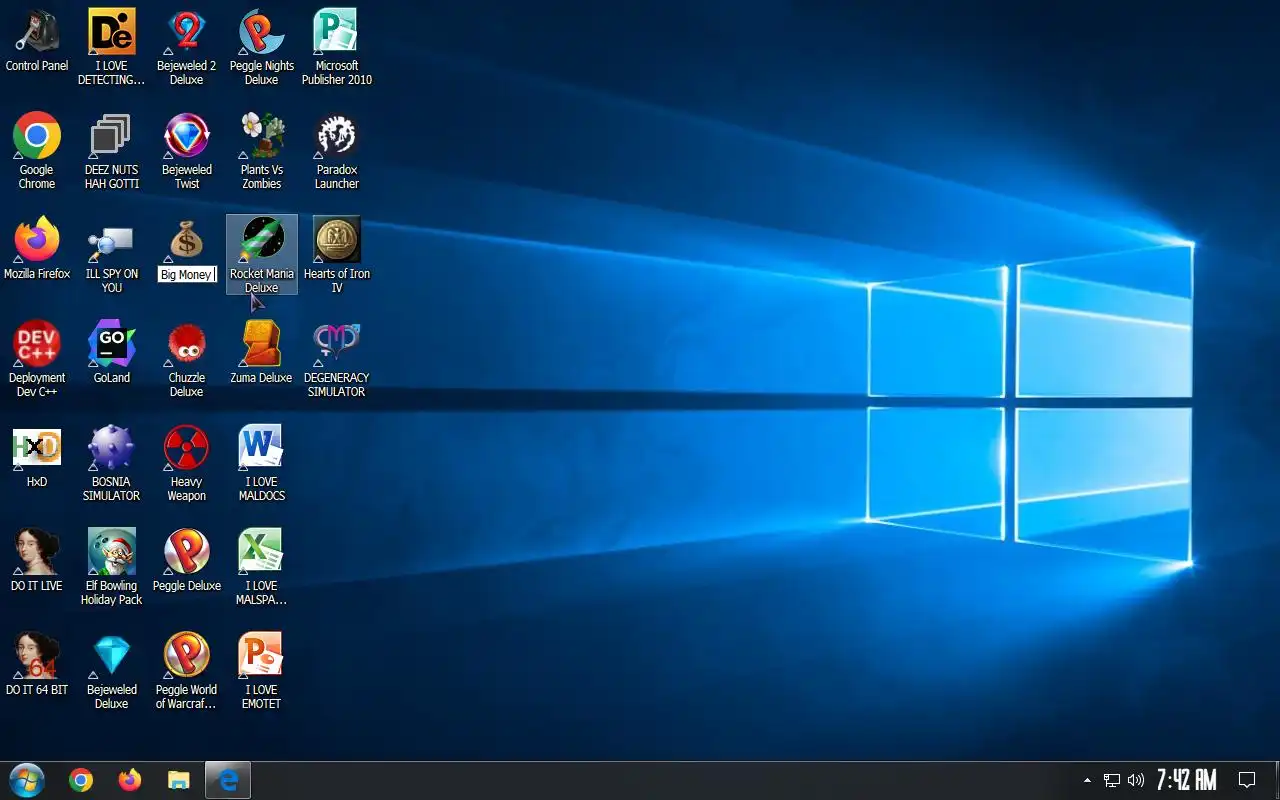The image size is (1280, 800).
Task: Open the volume speaker tray icon
Action: (x=1135, y=780)
